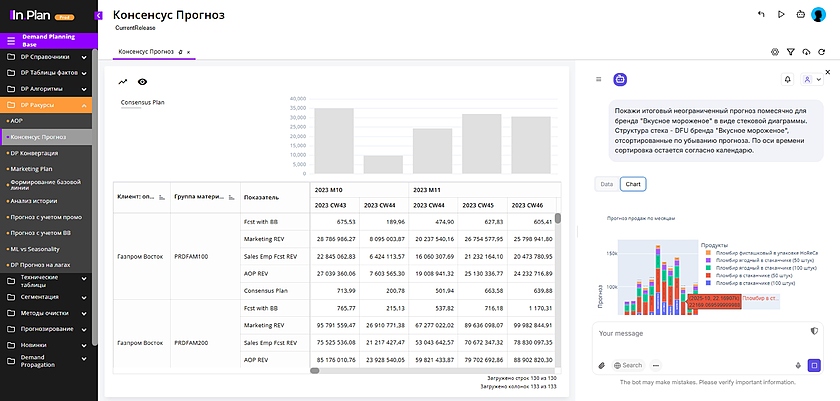Image resolution: width=840 pixels, height=401 pixels.
Task: Open Marketing Plan in sidebar
Action: pyautogui.click(x=31, y=169)
